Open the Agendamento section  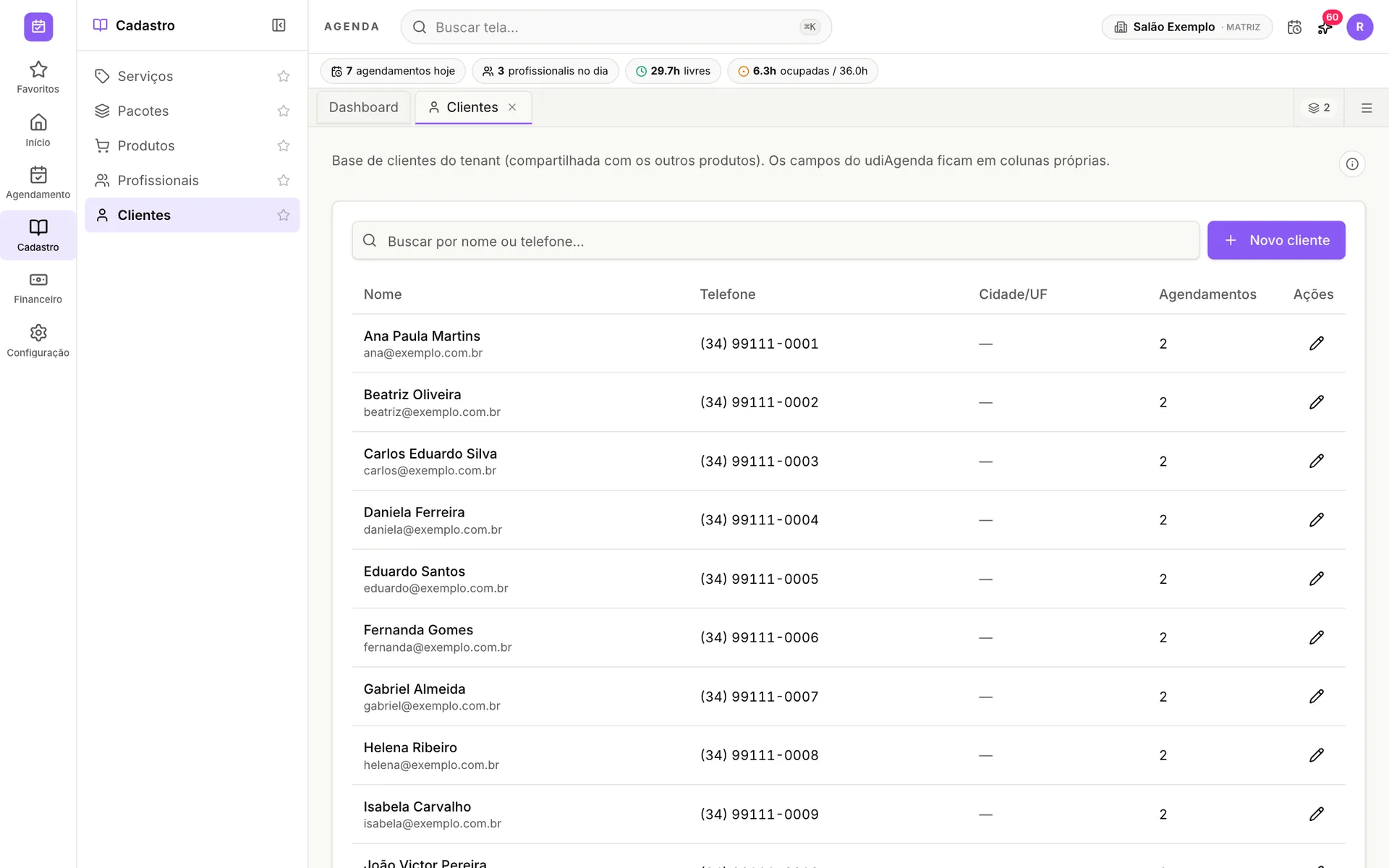click(x=38, y=183)
